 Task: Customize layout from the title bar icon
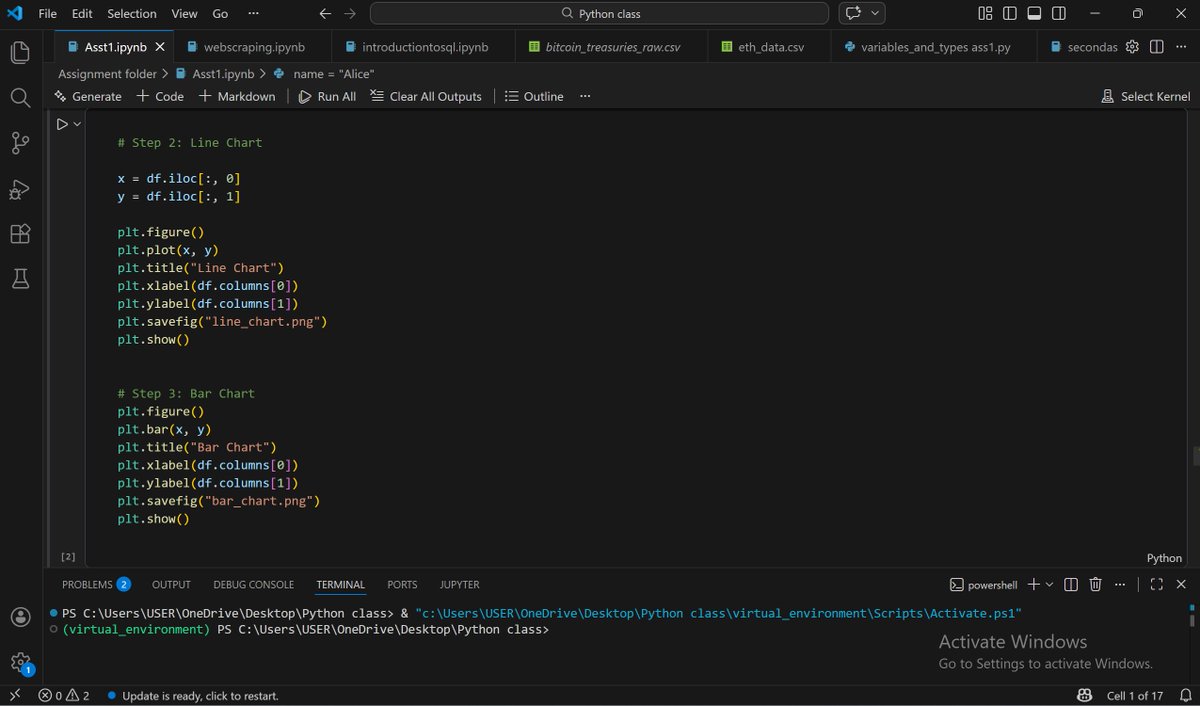tap(985, 14)
